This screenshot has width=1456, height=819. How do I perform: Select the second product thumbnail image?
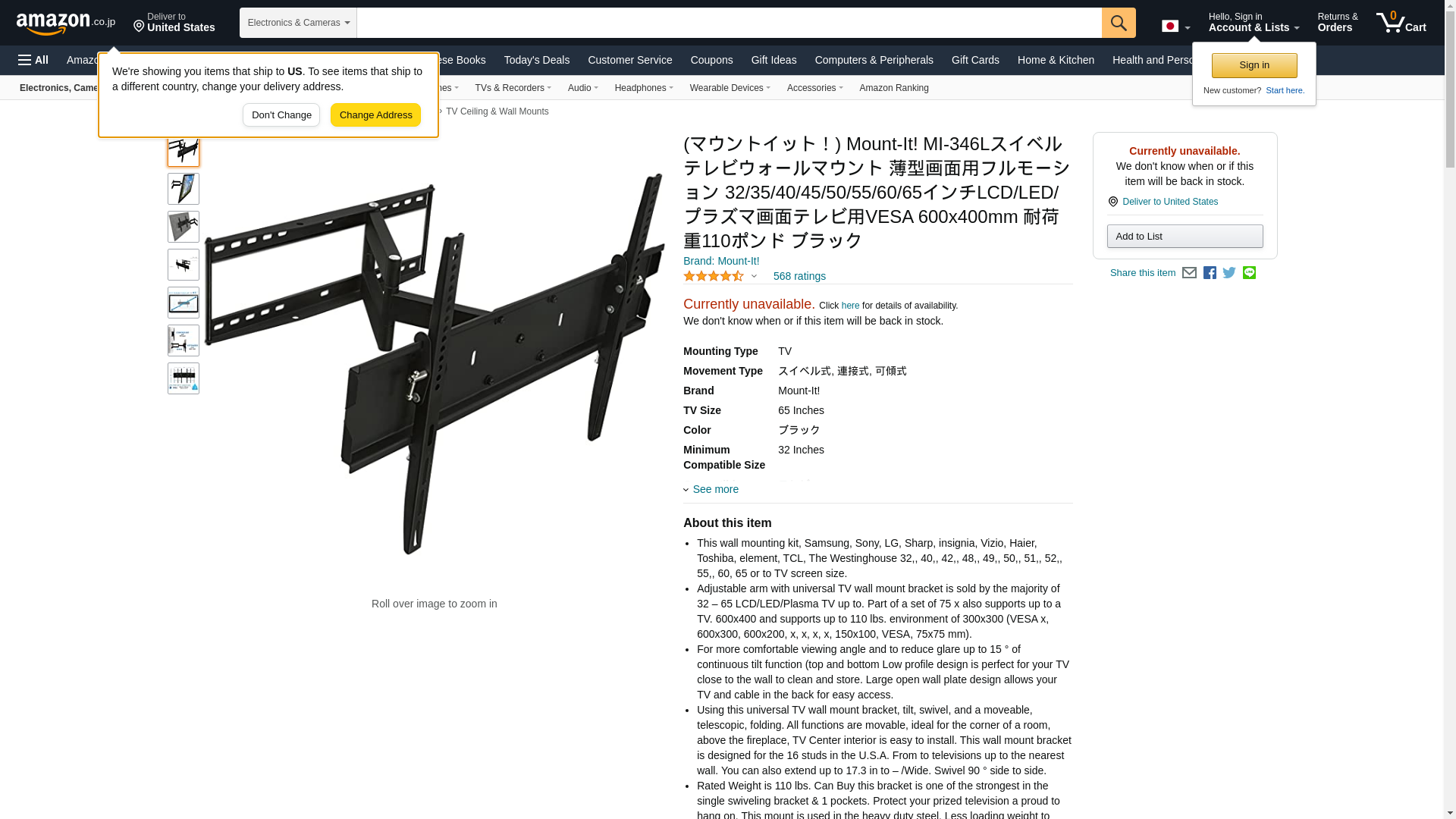[184, 189]
